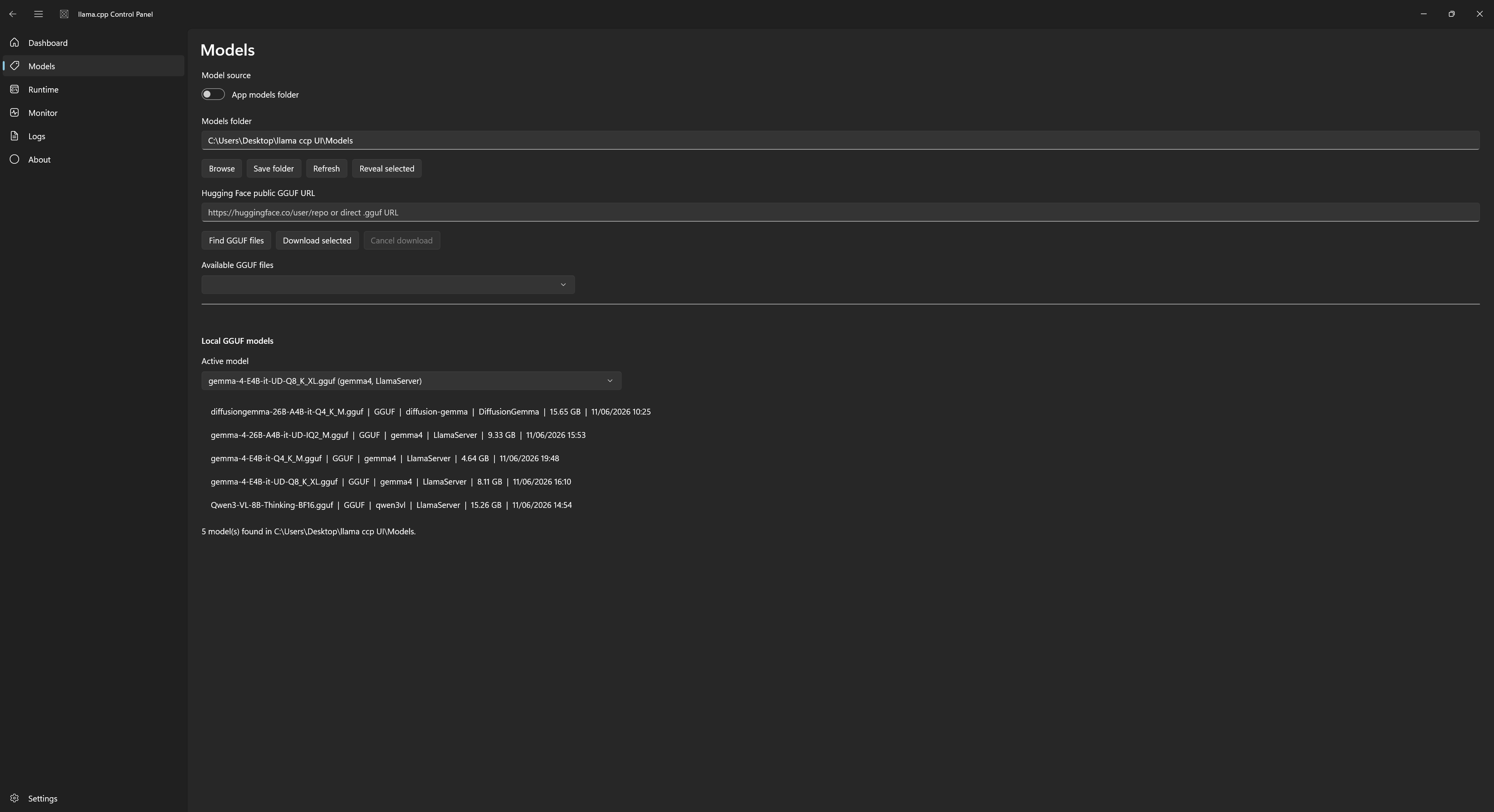Open the Dashboard page
1494x812 pixels.
(x=93, y=42)
